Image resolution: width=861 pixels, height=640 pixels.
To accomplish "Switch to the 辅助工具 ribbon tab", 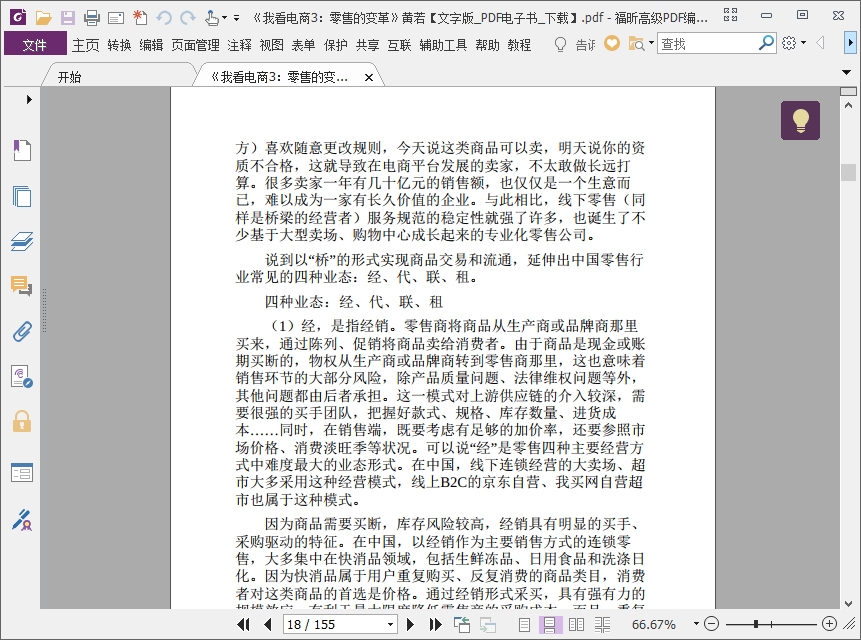I will pos(443,45).
